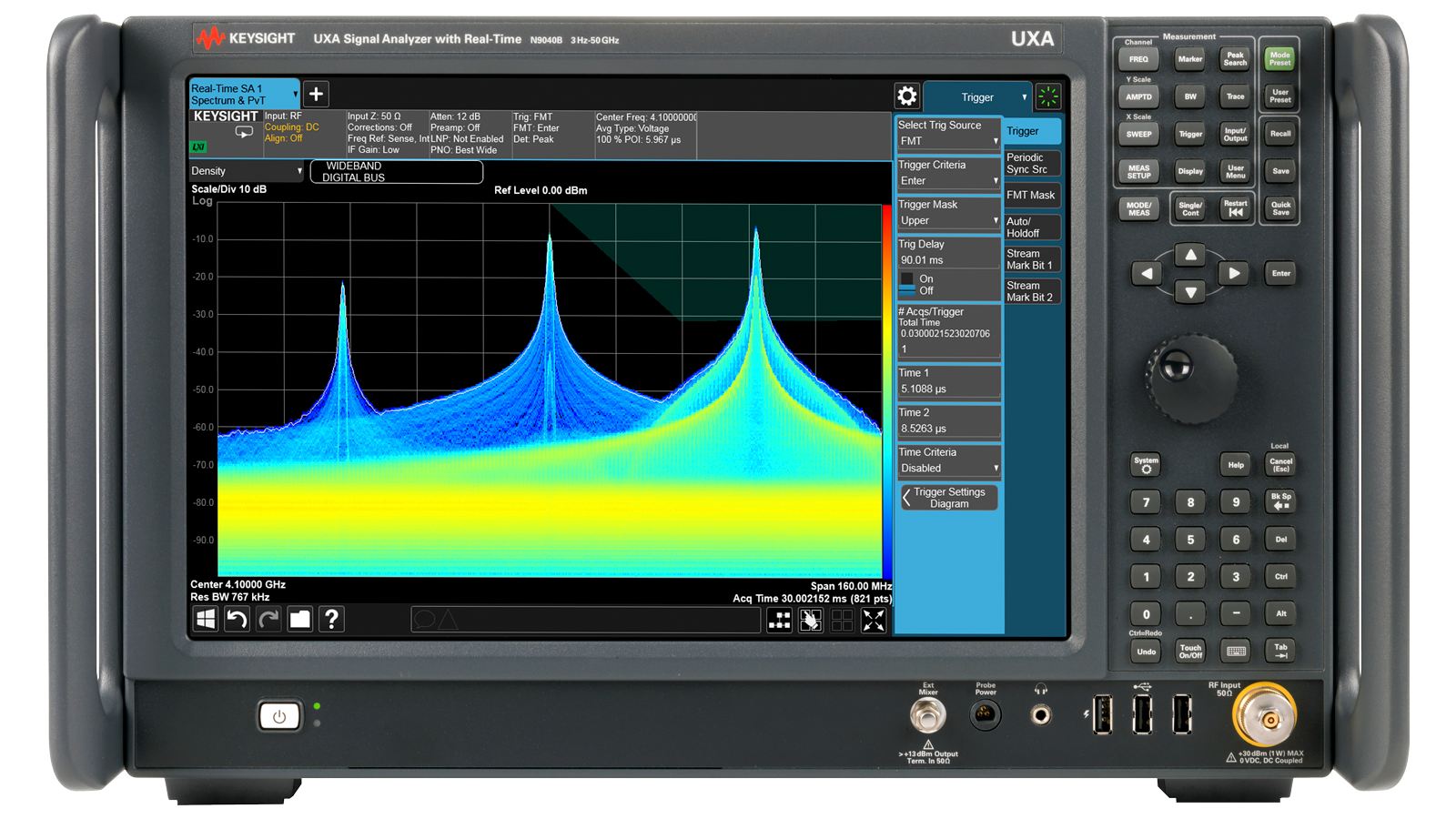Open the settings gear icon above the Trigger menu
This screenshot has width=1456, height=819.
tap(907, 96)
